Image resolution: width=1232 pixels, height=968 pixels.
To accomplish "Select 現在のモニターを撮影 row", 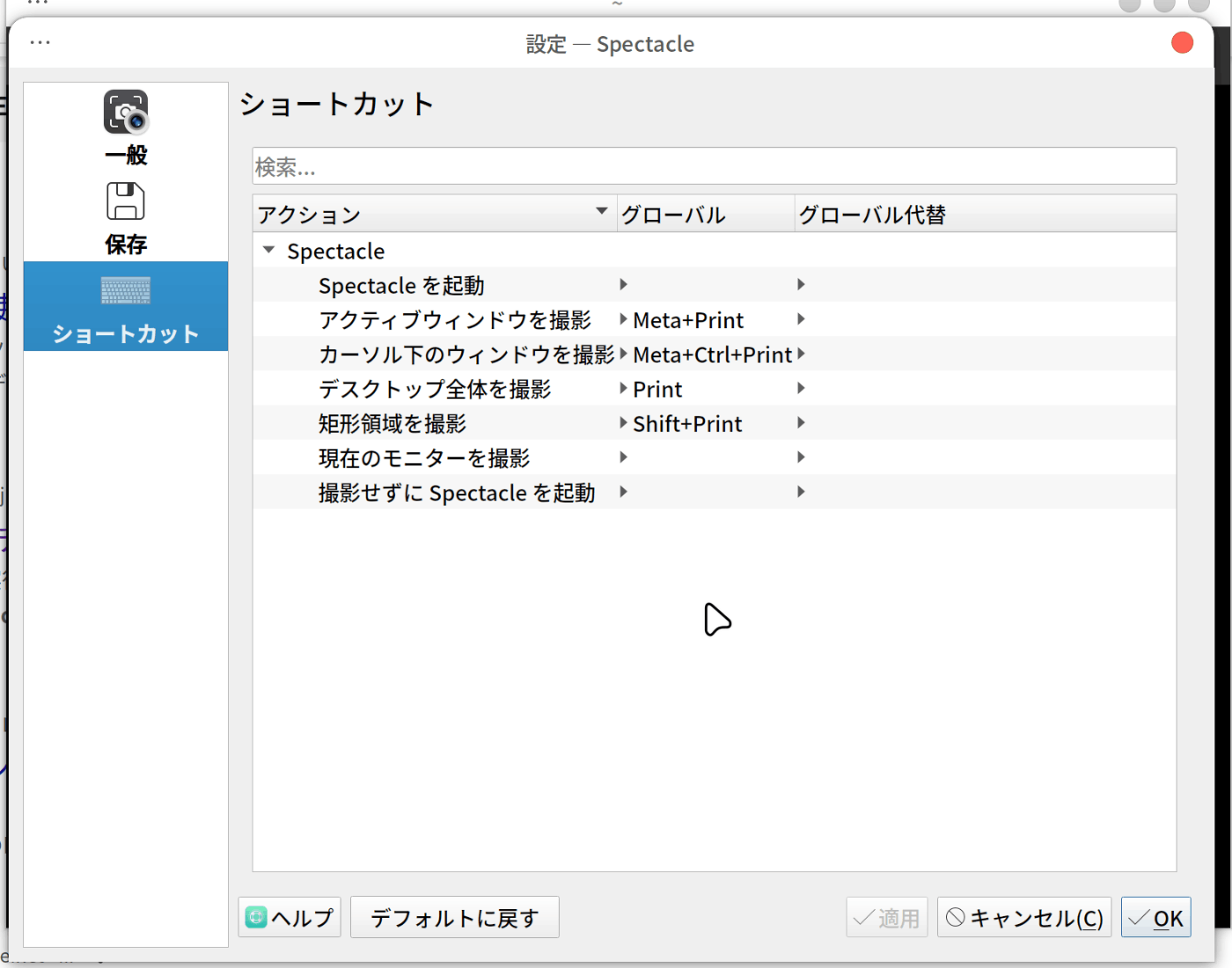I will tap(714, 458).
